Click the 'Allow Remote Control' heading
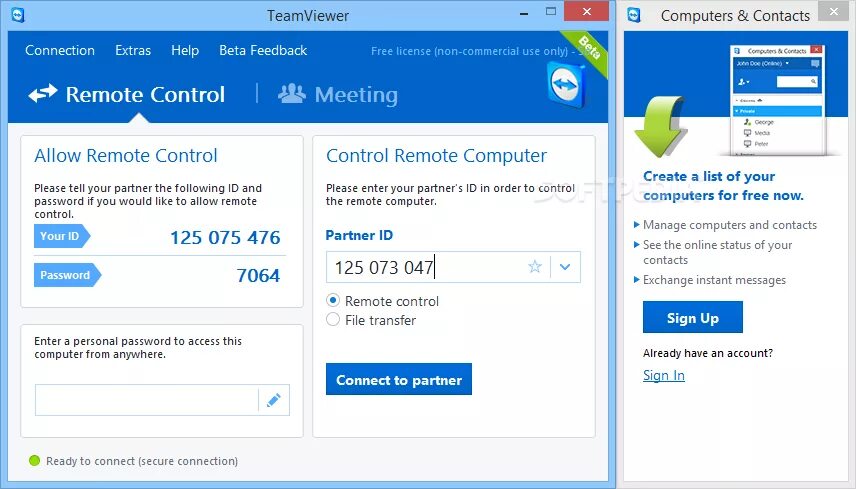The width and height of the screenshot is (856, 489). click(x=126, y=156)
